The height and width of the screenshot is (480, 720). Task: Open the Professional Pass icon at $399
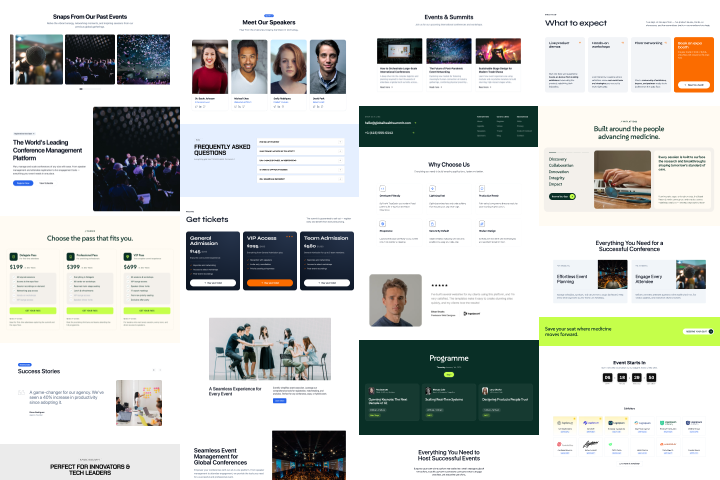pyautogui.click(x=71, y=257)
